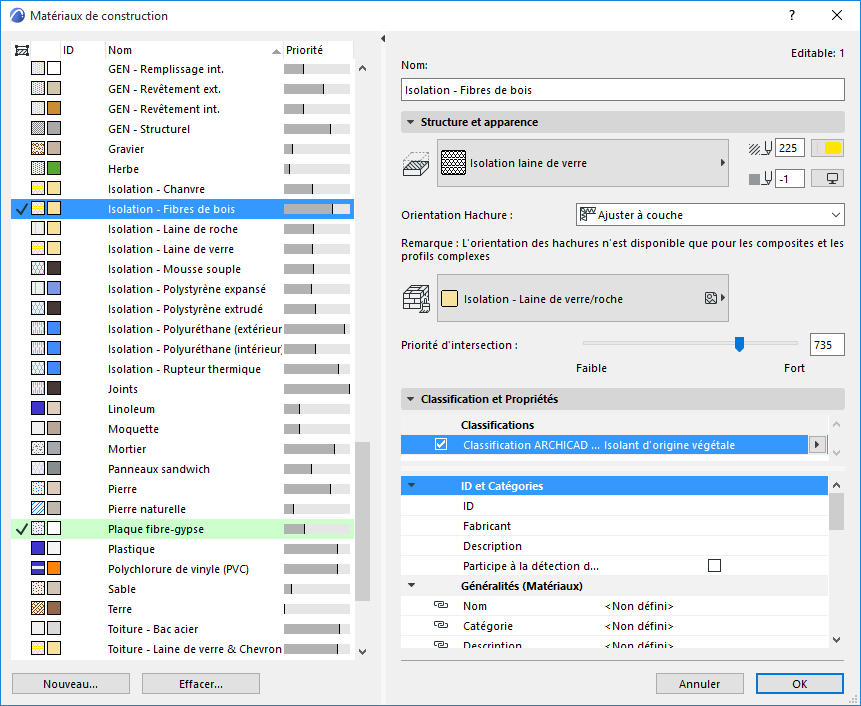Select Isolation - Polystyrène extrudé row
The width and height of the screenshot is (861, 706).
pyautogui.click(x=182, y=309)
